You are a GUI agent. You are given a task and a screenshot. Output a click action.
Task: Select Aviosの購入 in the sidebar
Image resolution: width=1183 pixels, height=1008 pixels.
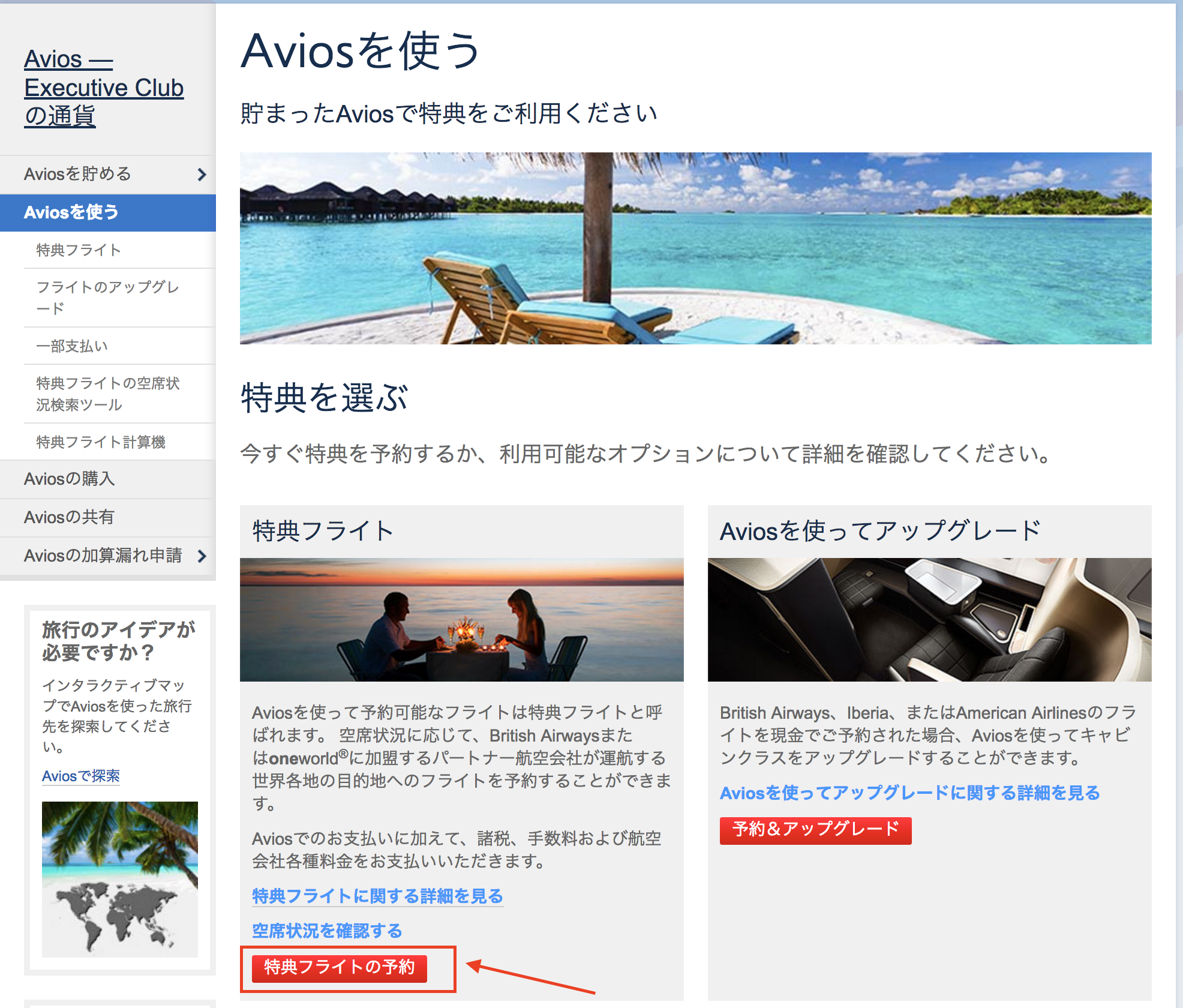click(x=67, y=479)
